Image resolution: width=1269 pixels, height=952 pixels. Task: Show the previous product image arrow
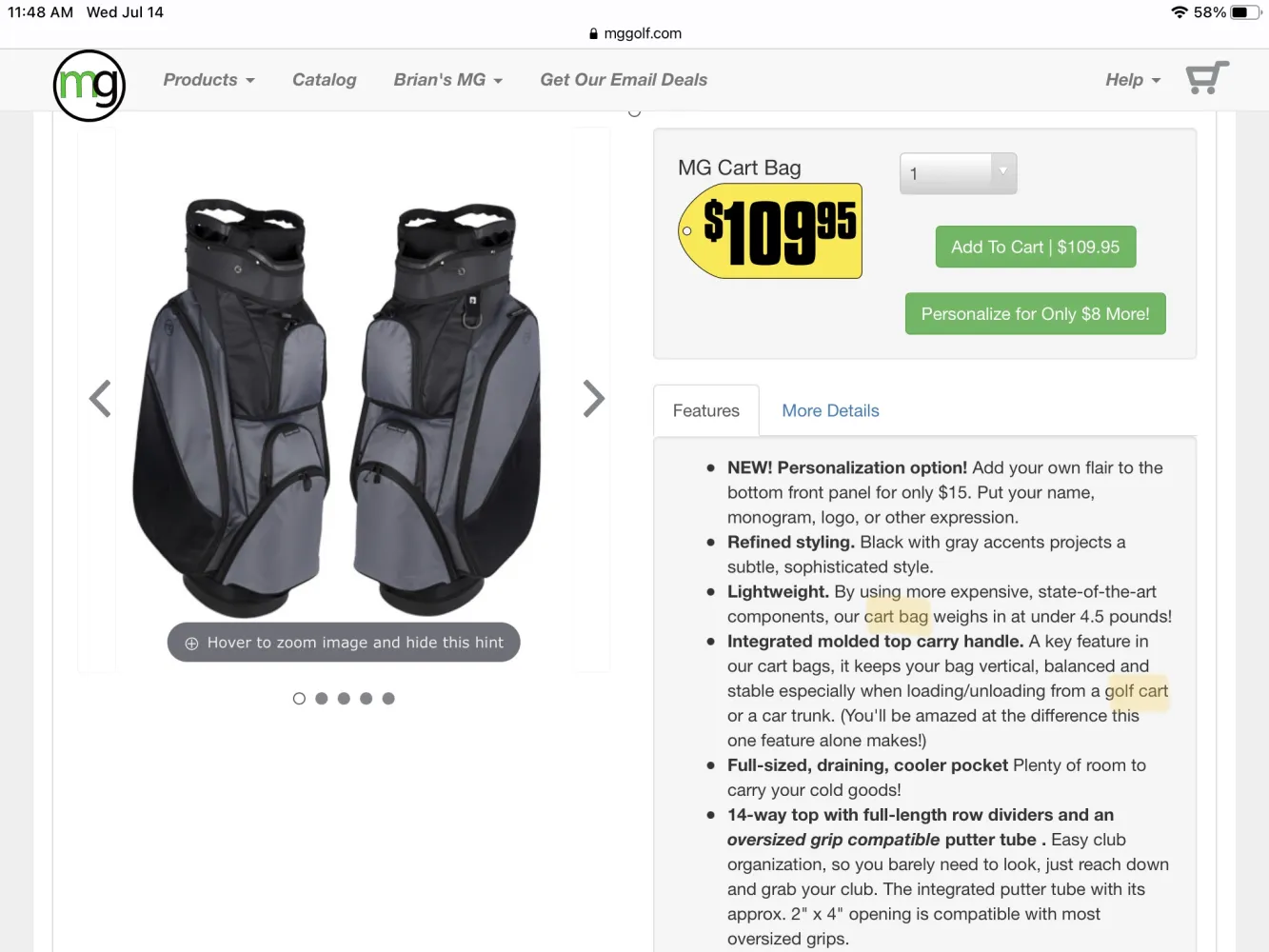point(100,399)
